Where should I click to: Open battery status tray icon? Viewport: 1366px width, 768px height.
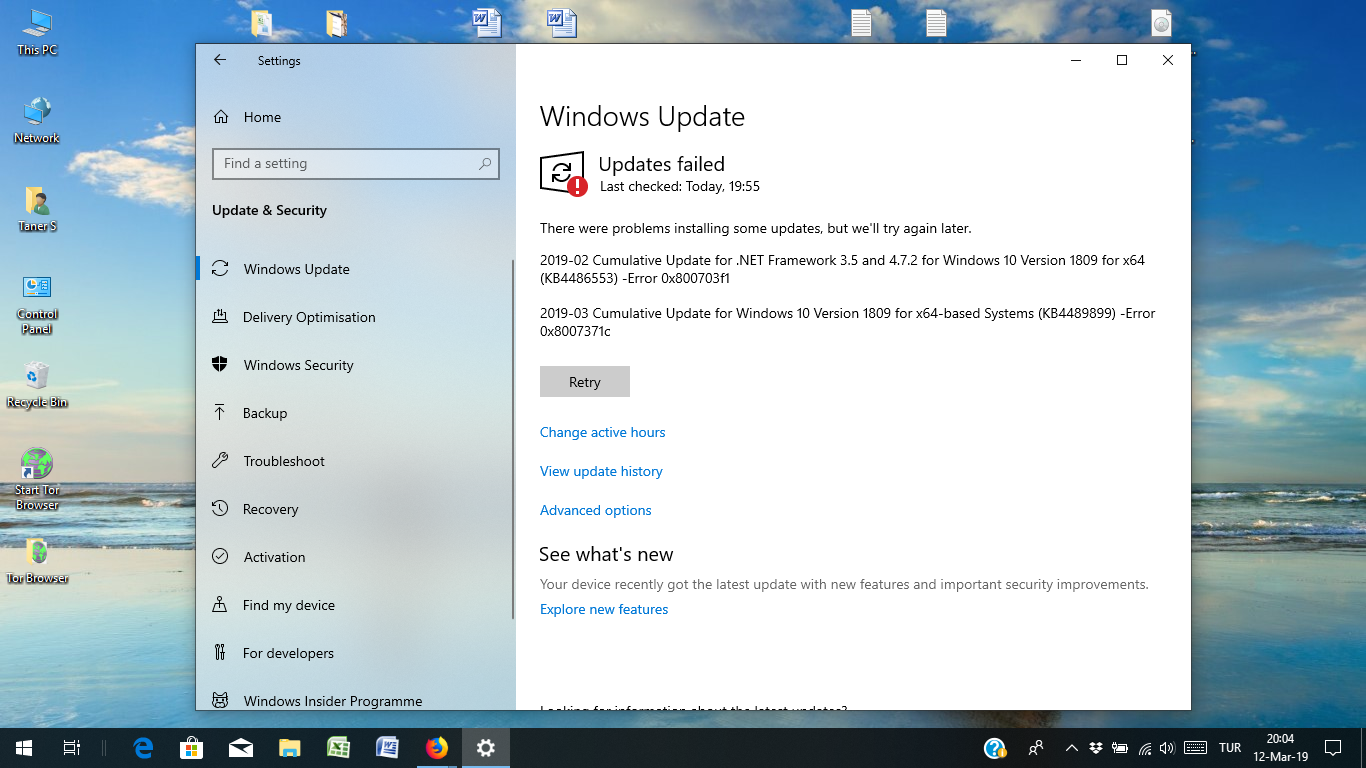pos(1120,748)
